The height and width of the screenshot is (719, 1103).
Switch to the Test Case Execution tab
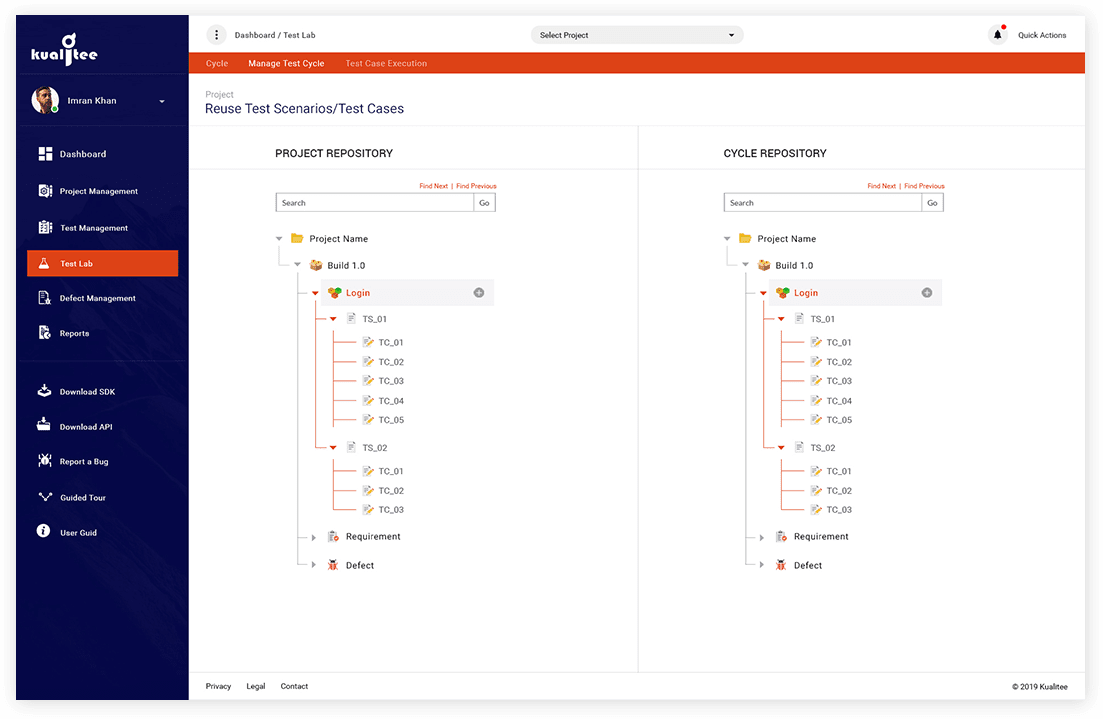pyautogui.click(x=385, y=63)
